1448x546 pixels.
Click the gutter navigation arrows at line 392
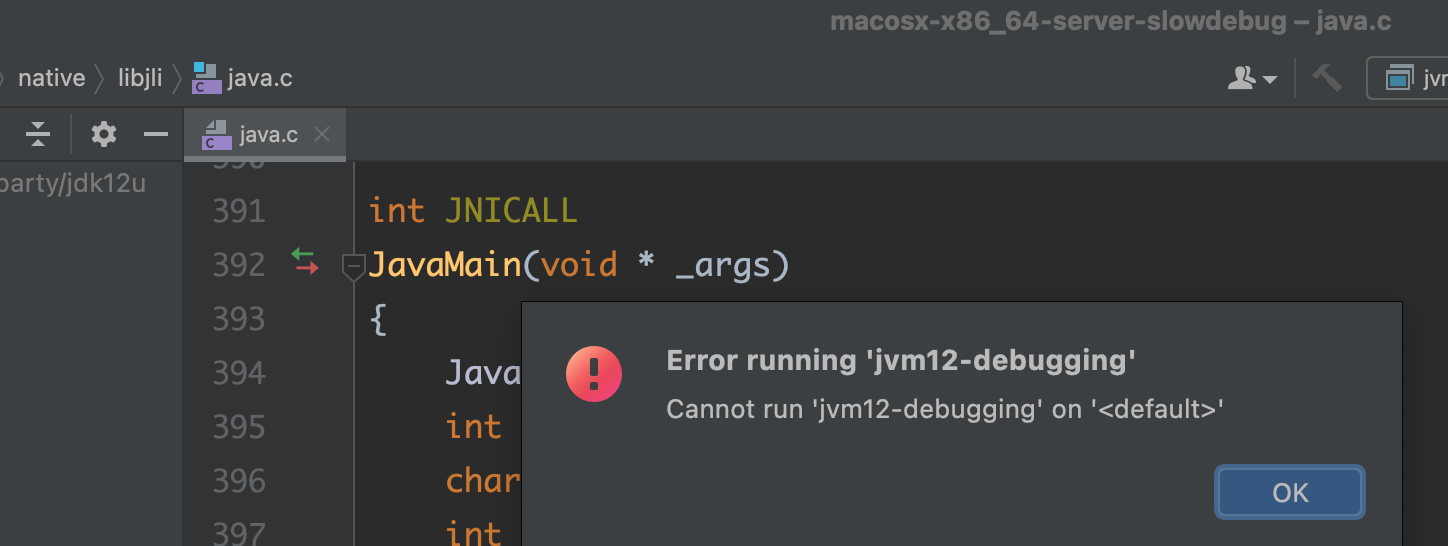pyautogui.click(x=304, y=262)
